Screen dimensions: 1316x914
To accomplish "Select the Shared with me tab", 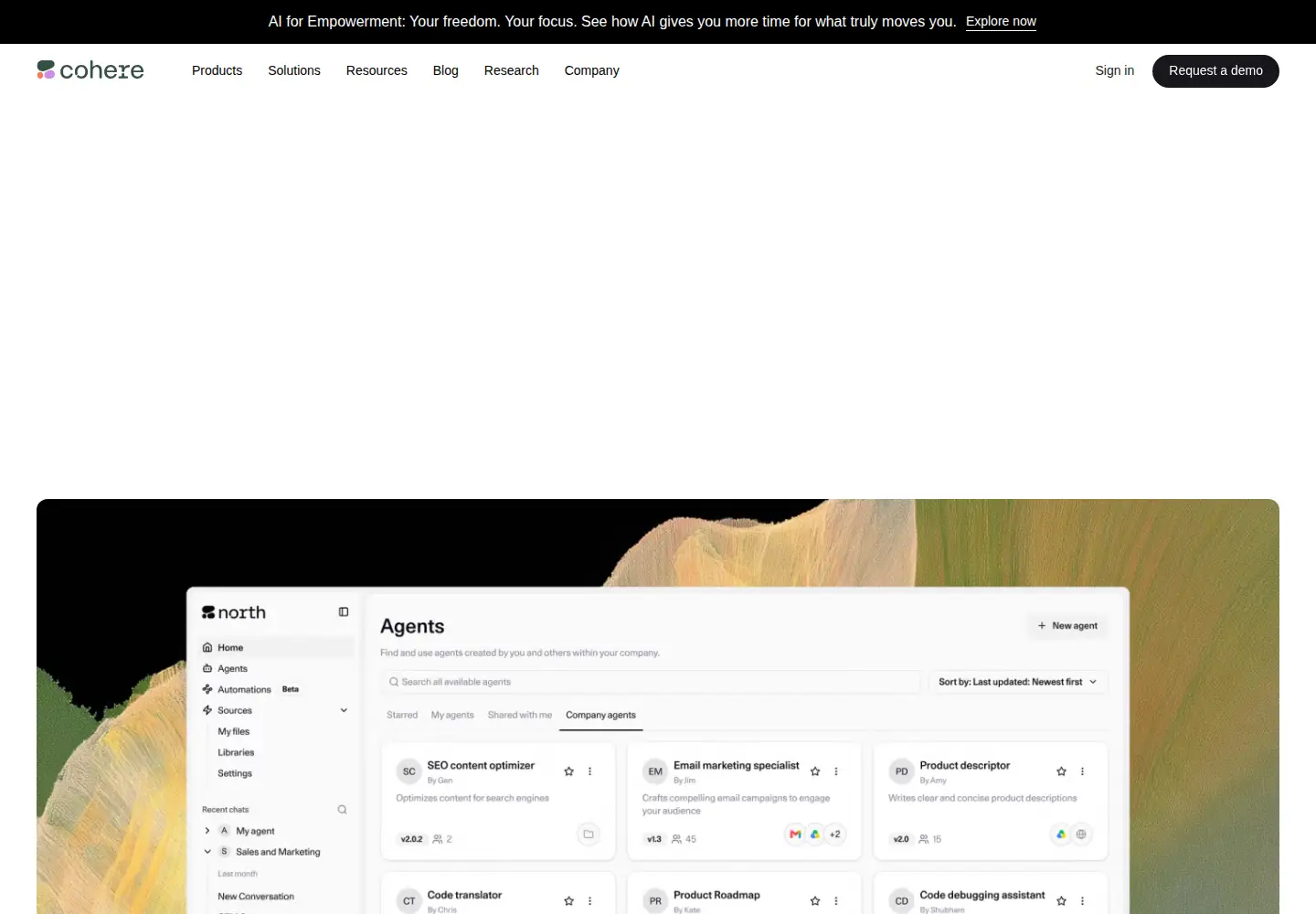I will (520, 715).
